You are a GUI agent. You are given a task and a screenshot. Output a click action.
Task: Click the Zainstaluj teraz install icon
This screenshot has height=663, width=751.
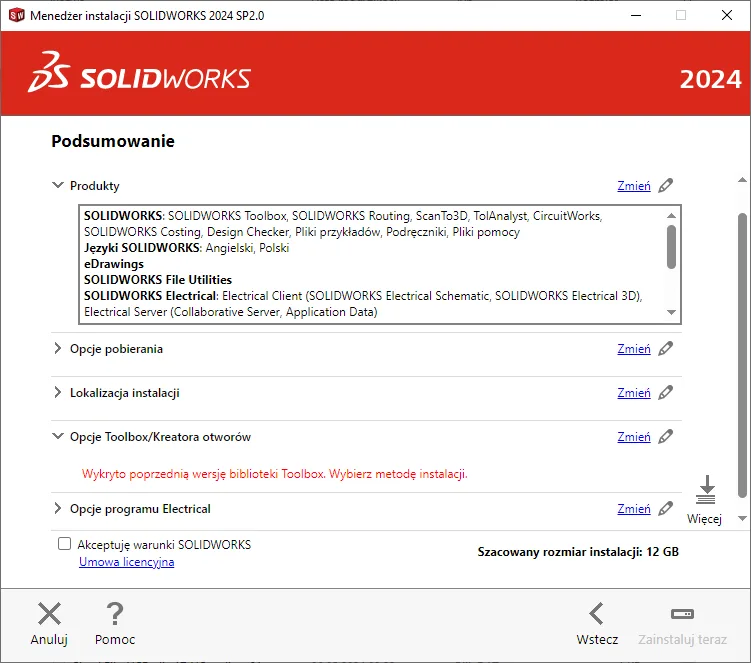pos(683,614)
